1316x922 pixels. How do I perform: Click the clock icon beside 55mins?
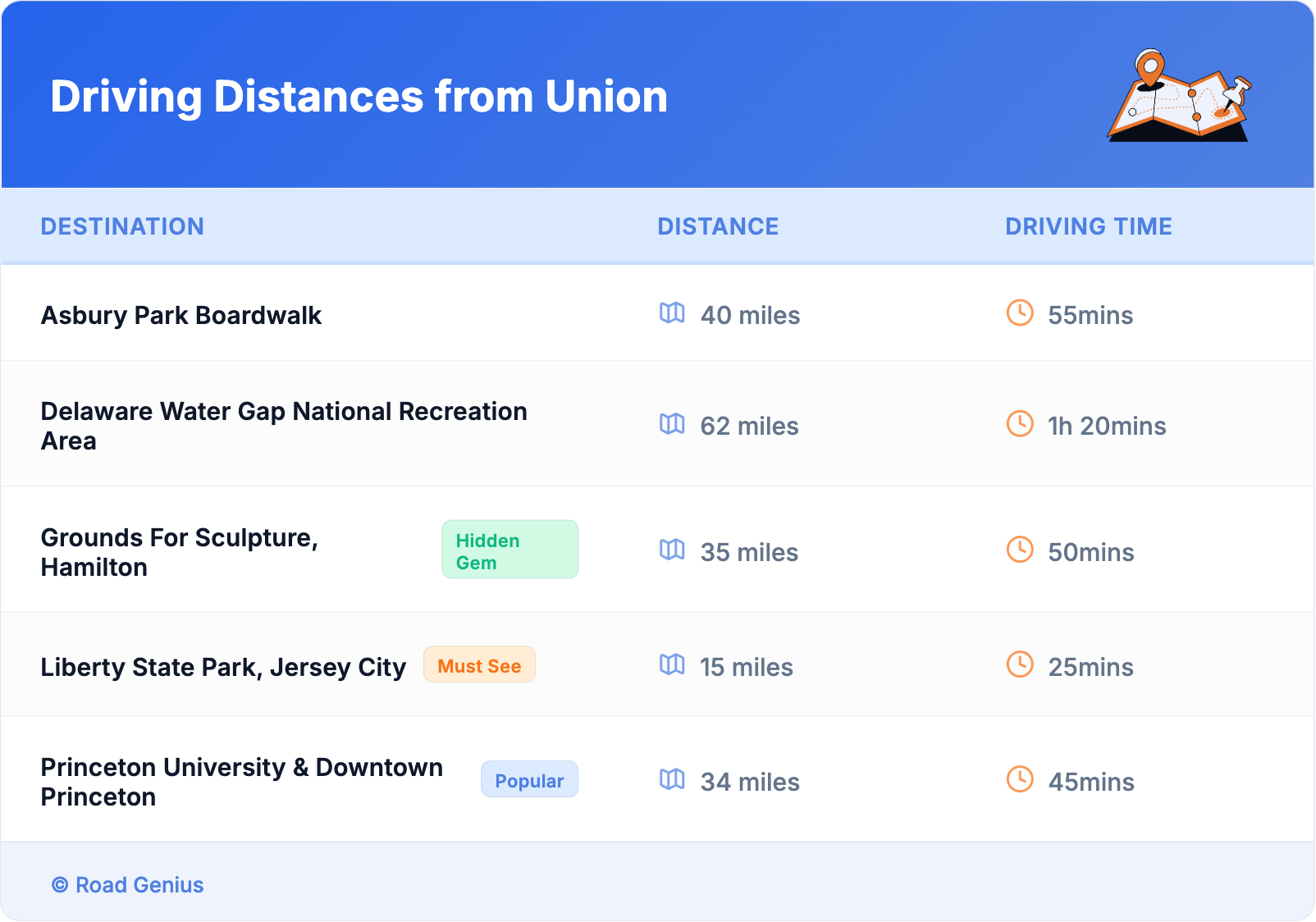tap(1020, 313)
